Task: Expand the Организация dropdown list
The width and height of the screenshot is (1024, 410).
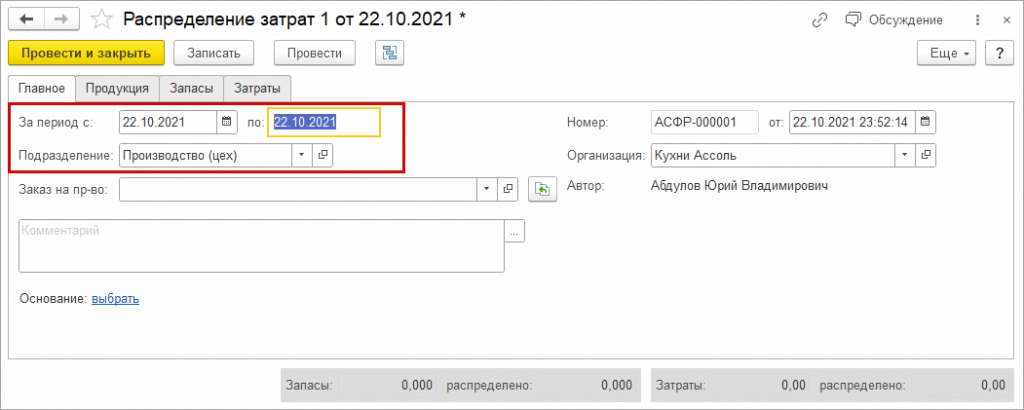Action: tap(904, 155)
